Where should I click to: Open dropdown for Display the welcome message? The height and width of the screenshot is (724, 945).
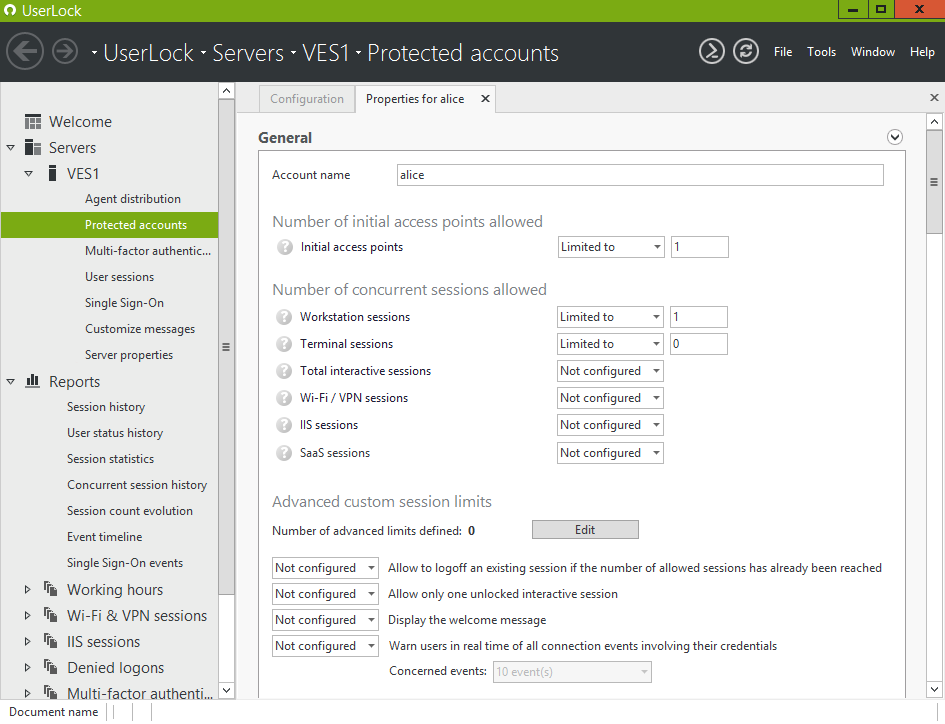tap(325, 620)
